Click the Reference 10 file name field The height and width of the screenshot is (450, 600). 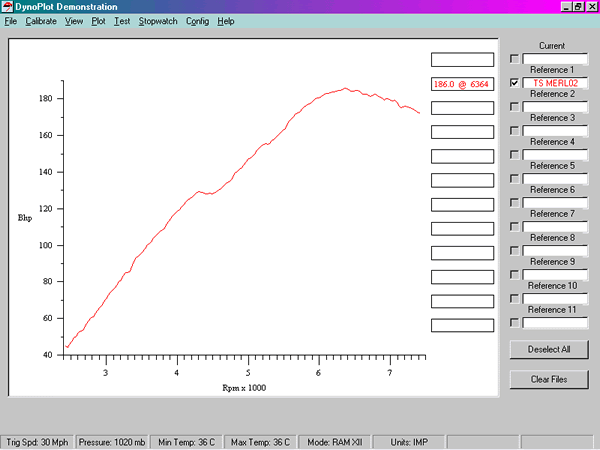tap(555, 299)
